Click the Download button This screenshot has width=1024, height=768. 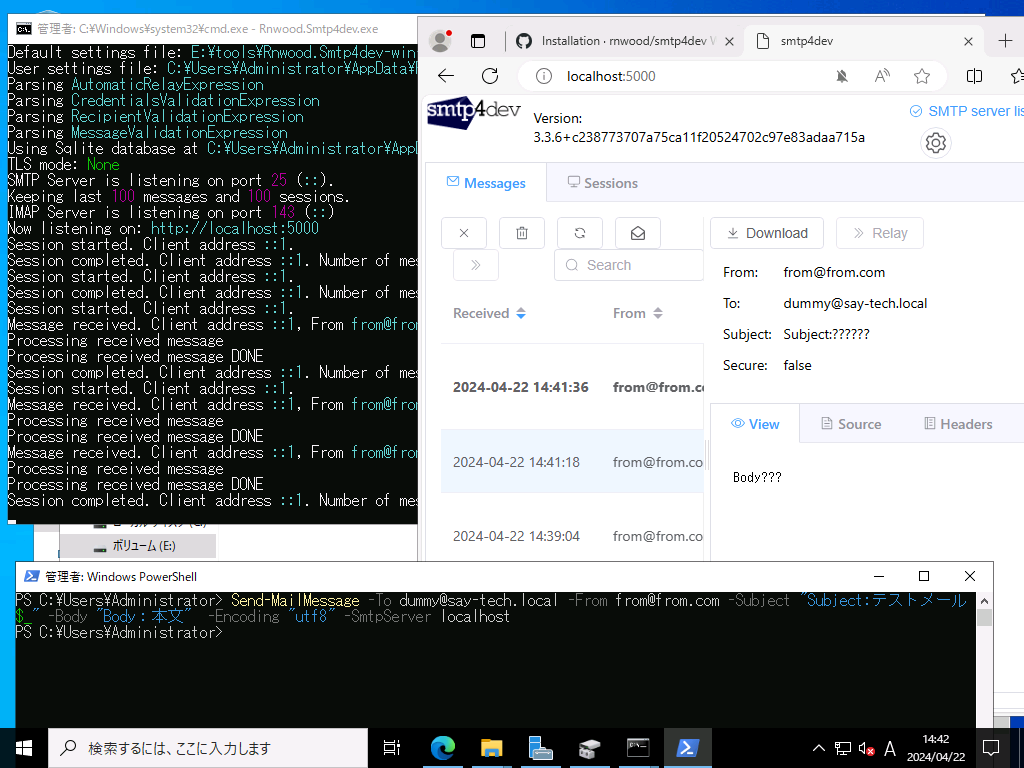(x=767, y=233)
